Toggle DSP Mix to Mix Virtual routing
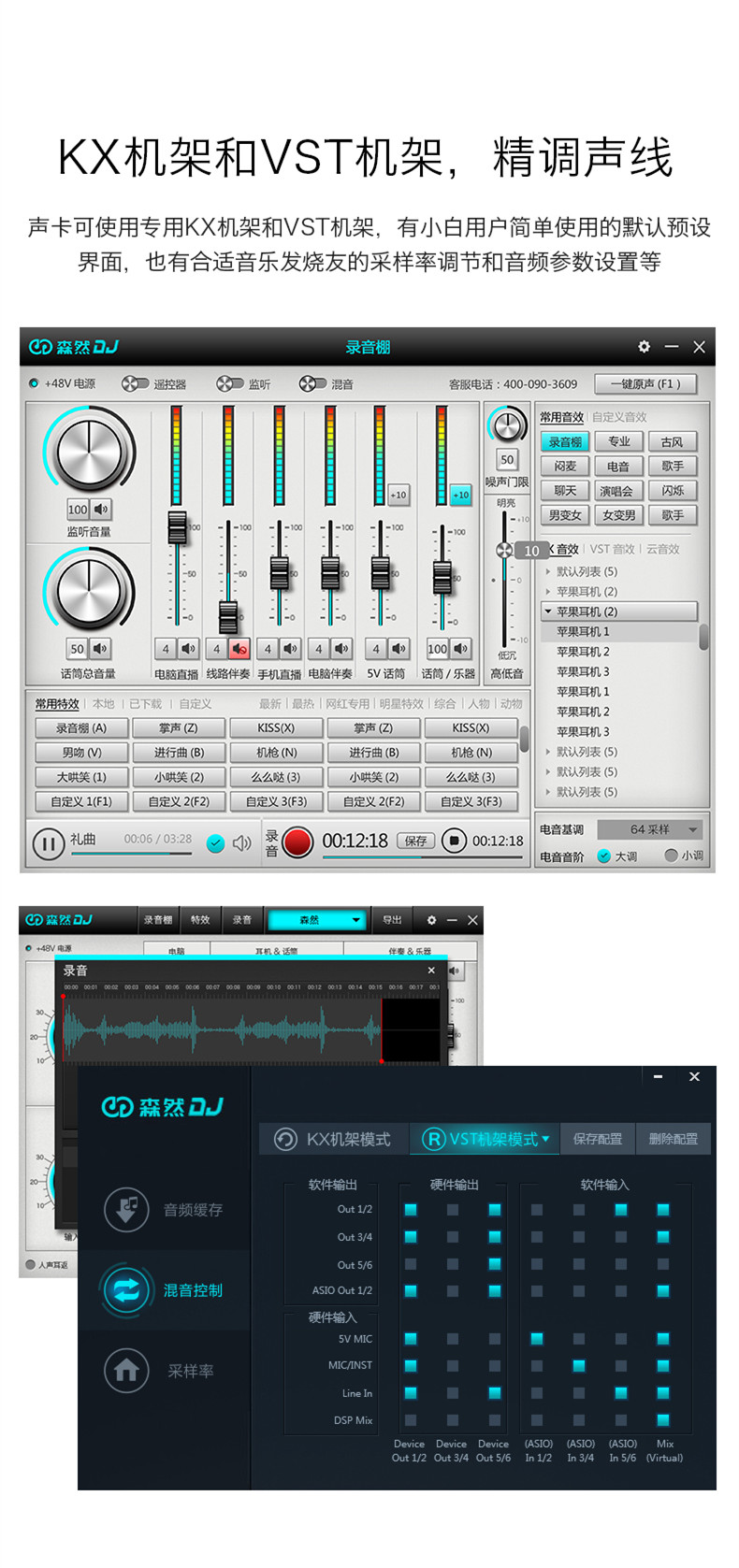 pyautogui.click(x=663, y=1420)
